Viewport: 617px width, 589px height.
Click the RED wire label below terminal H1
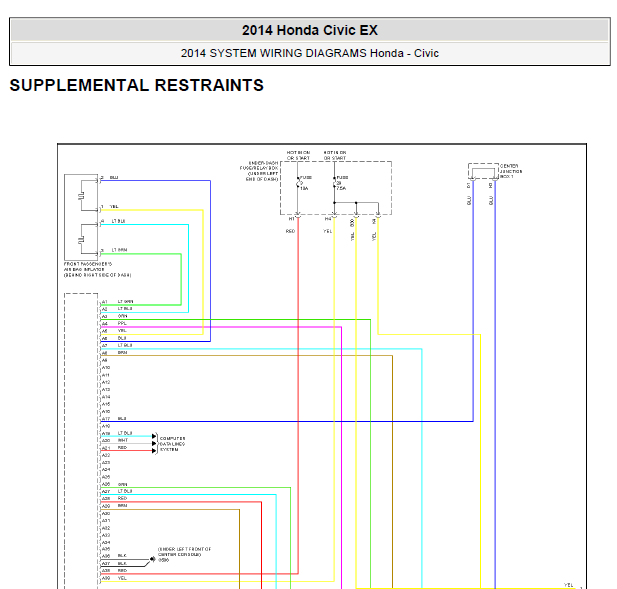pyautogui.click(x=290, y=231)
